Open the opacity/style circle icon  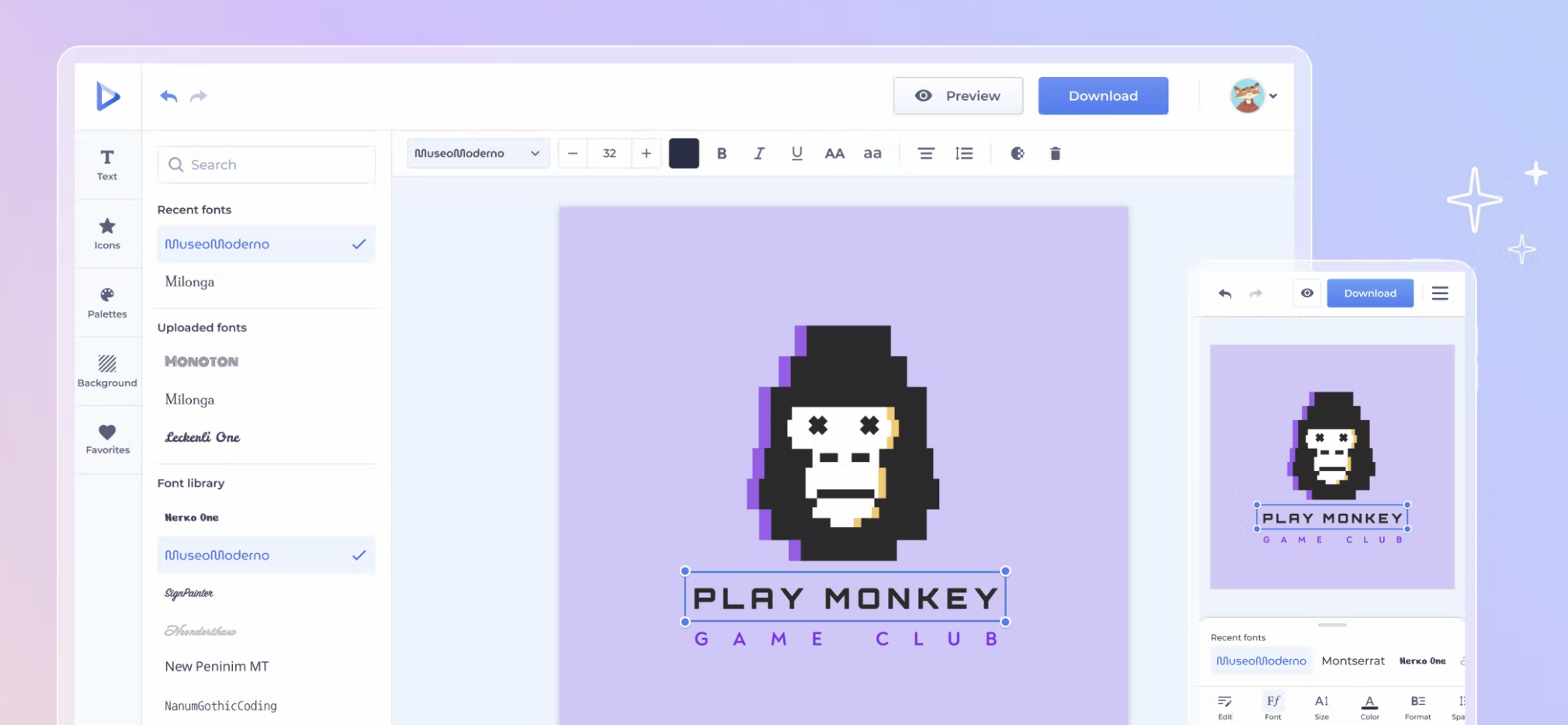1018,154
